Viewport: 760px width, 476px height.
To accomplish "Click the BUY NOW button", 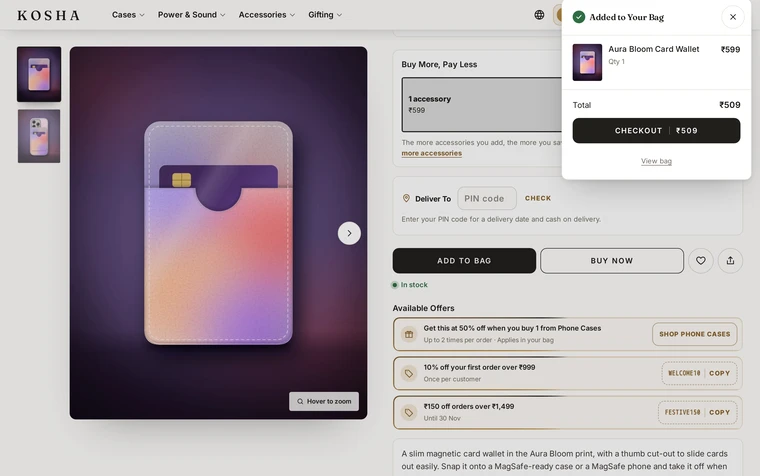I will tap(612, 261).
